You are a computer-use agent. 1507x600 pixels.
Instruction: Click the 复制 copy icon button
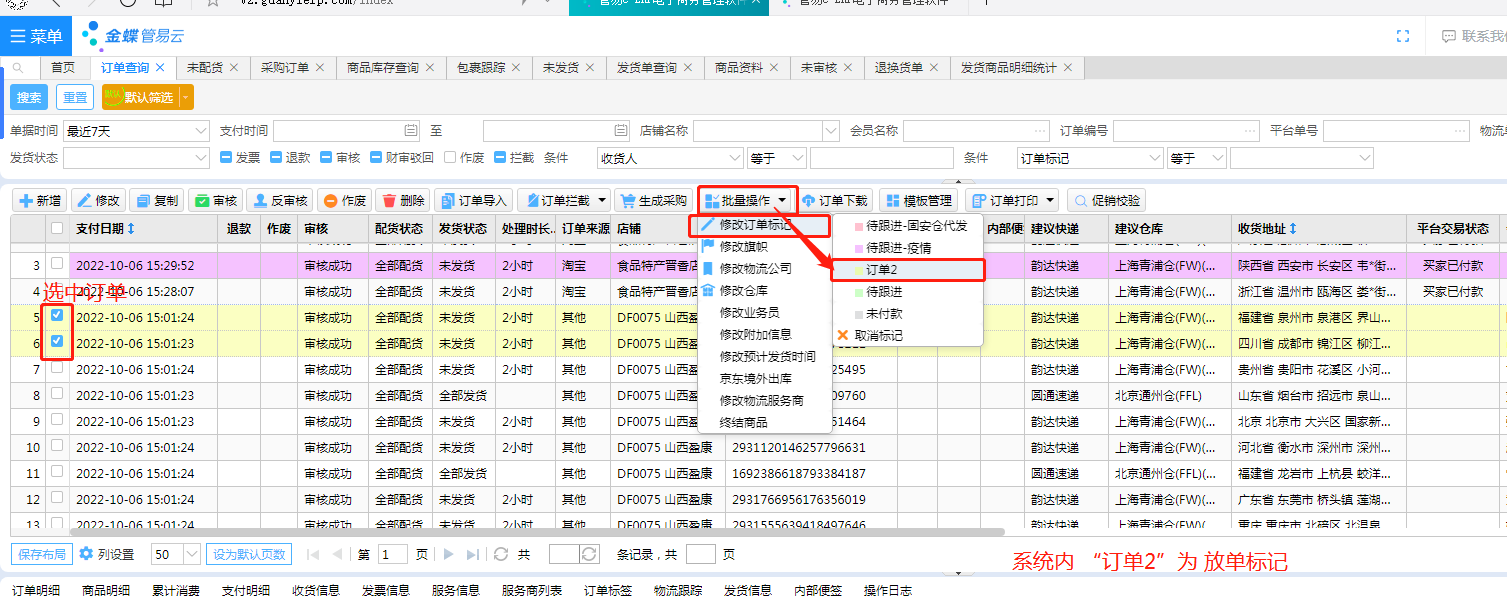(156, 201)
